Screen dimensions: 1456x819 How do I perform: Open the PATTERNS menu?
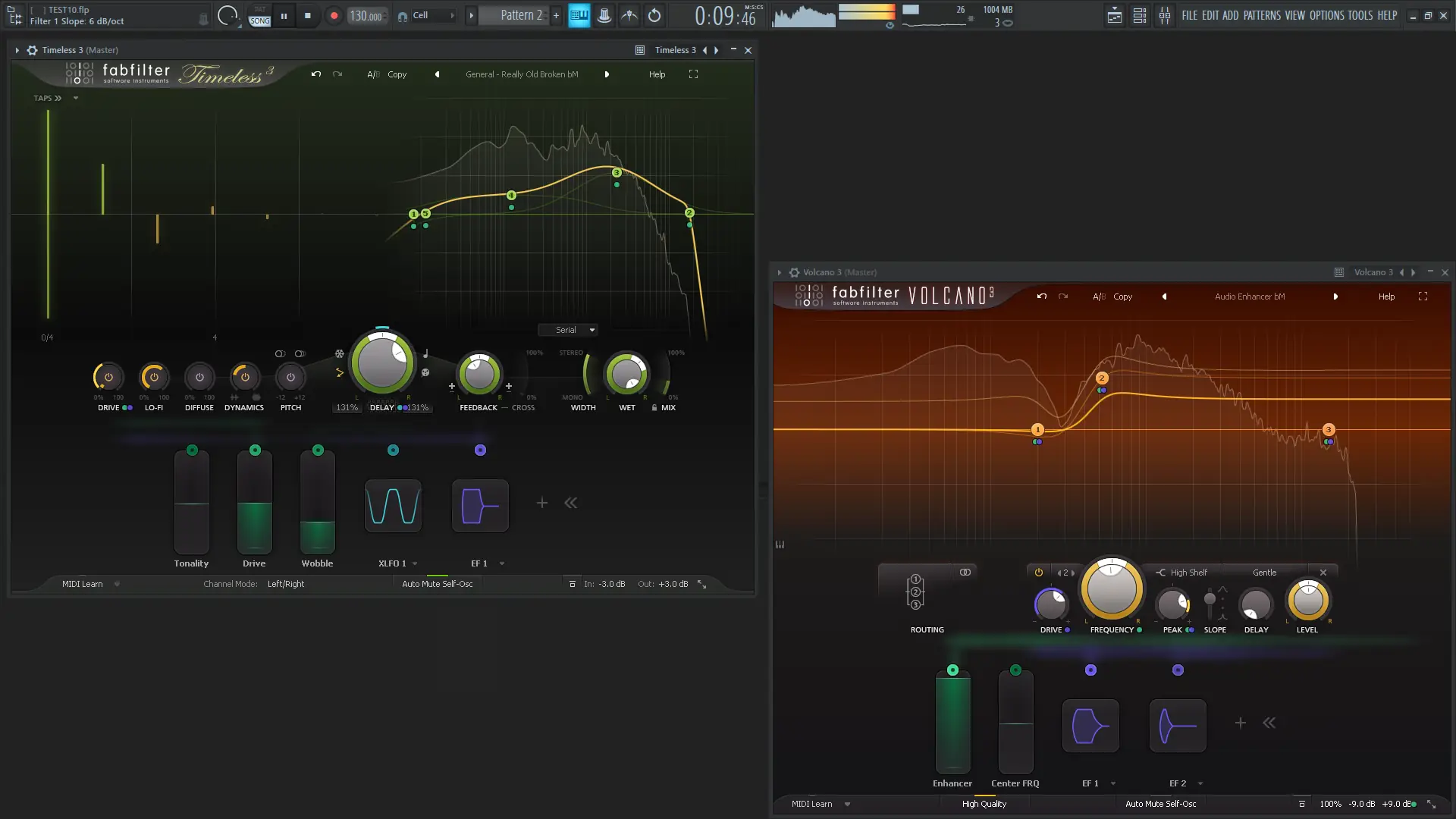(x=1262, y=15)
